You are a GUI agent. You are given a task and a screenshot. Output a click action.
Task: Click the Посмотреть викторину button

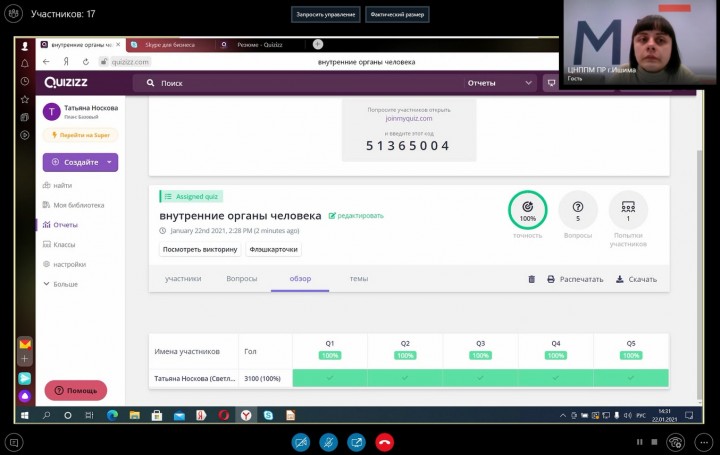pyautogui.click(x=200, y=249)
